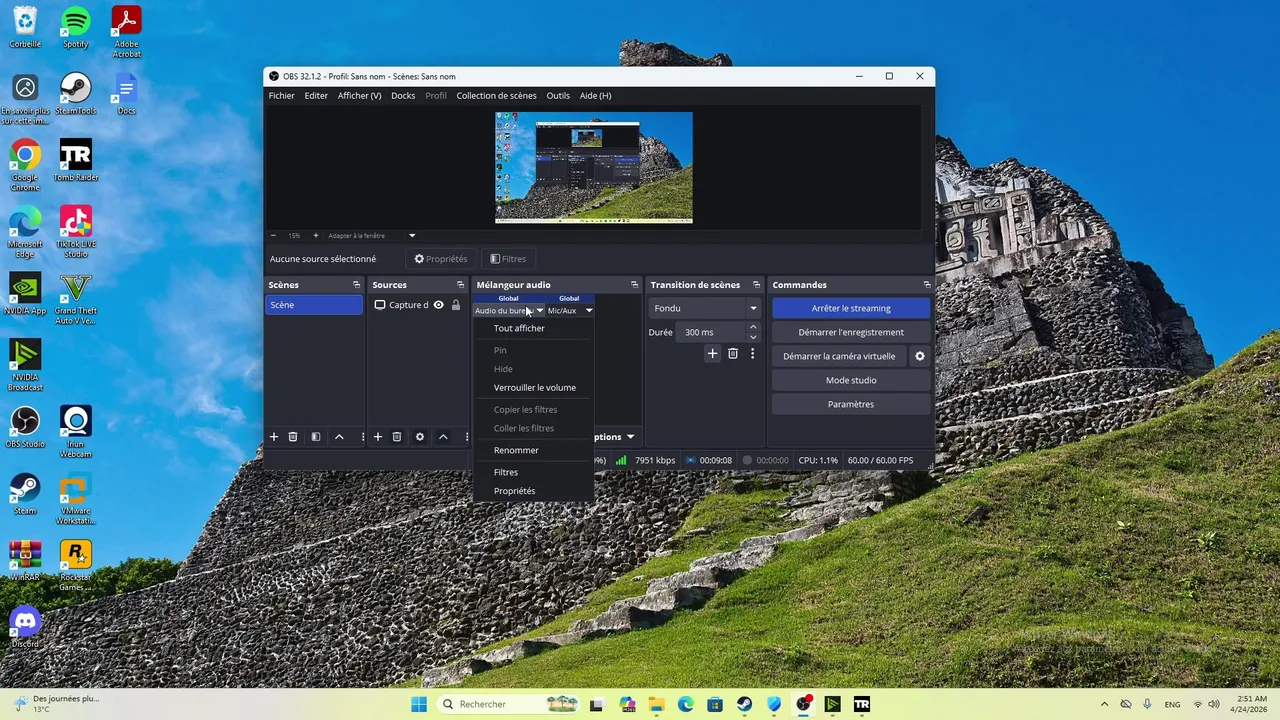Screen dimensions: 1280x720
Task: Open Fichier menu
Action: click(x=281, y=96)
